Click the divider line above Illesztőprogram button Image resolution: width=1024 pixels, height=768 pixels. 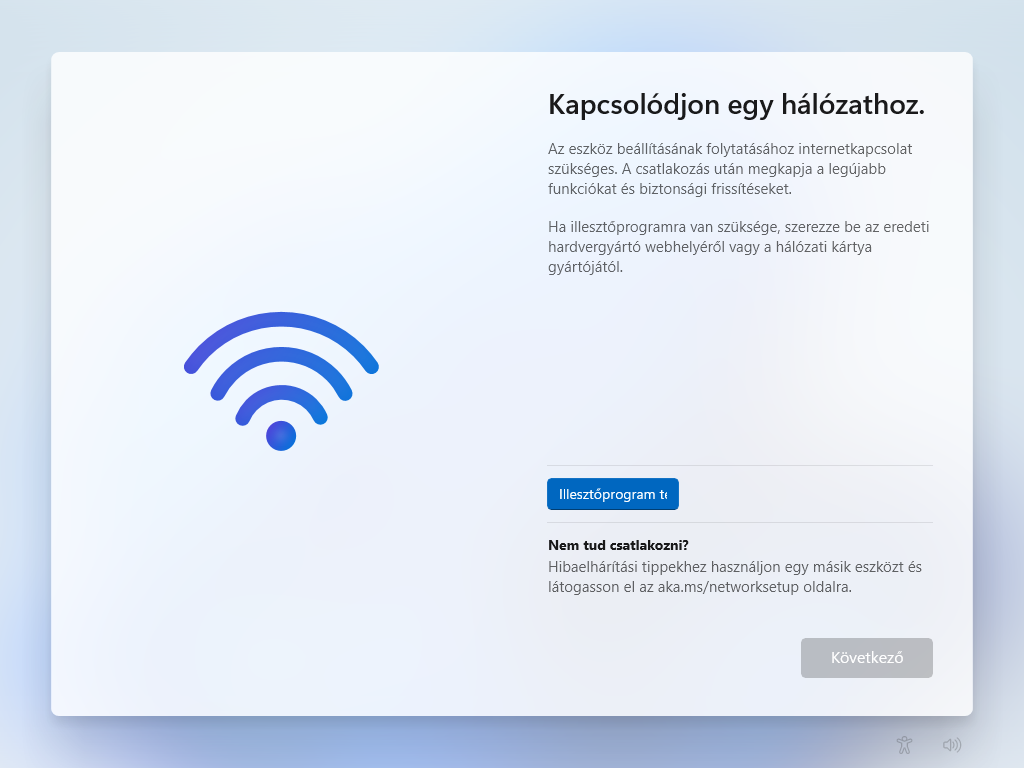point(739,466)
